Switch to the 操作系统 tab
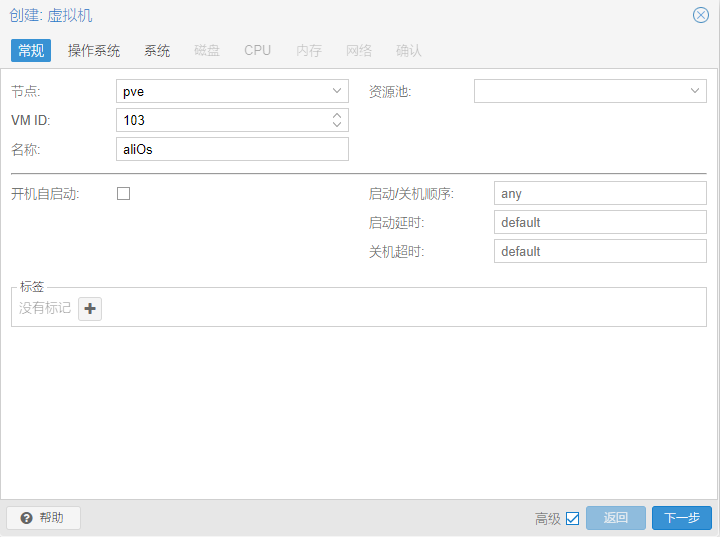 94,50
